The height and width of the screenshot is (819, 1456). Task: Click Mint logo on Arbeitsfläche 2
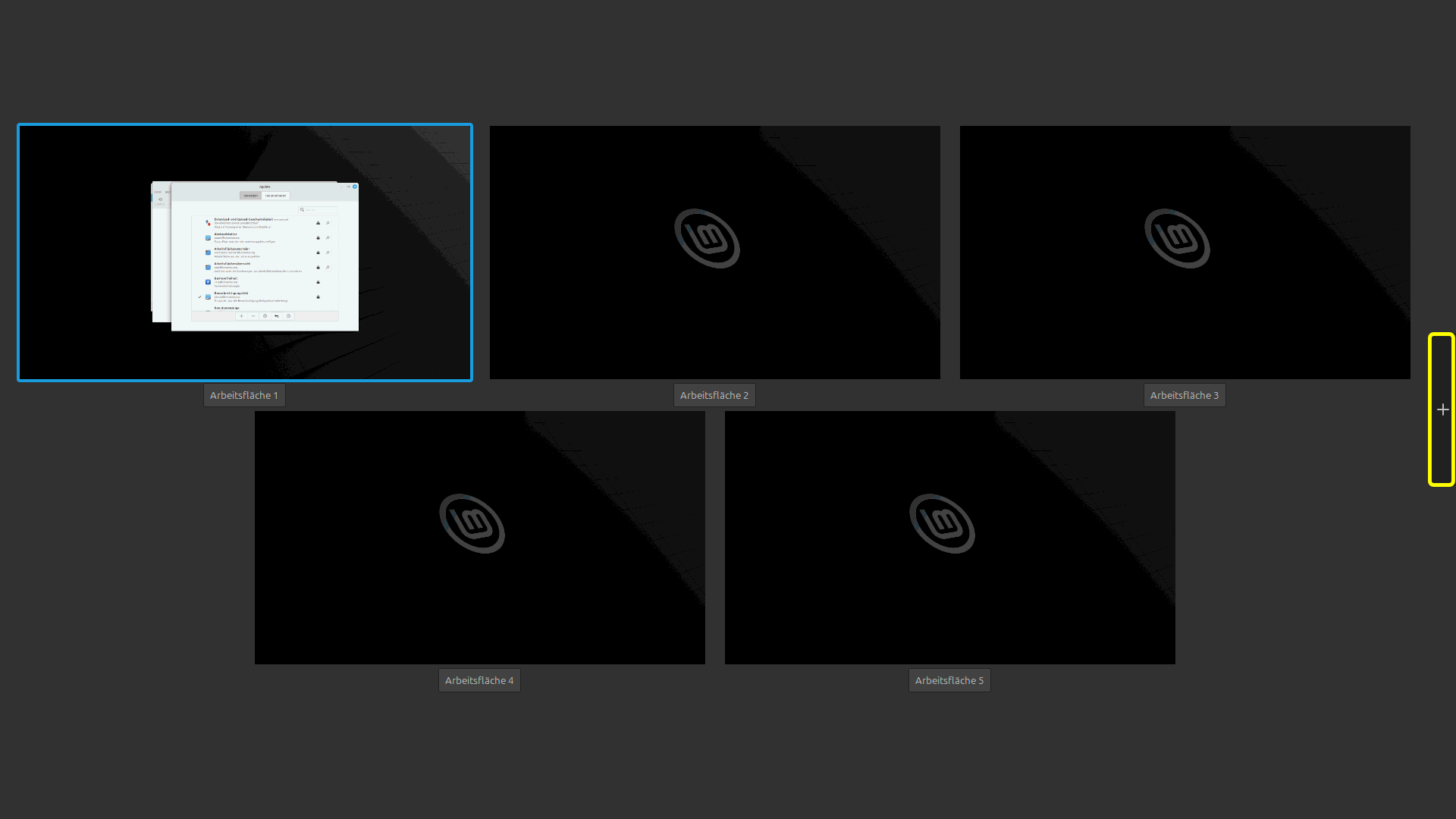(707, 238)
